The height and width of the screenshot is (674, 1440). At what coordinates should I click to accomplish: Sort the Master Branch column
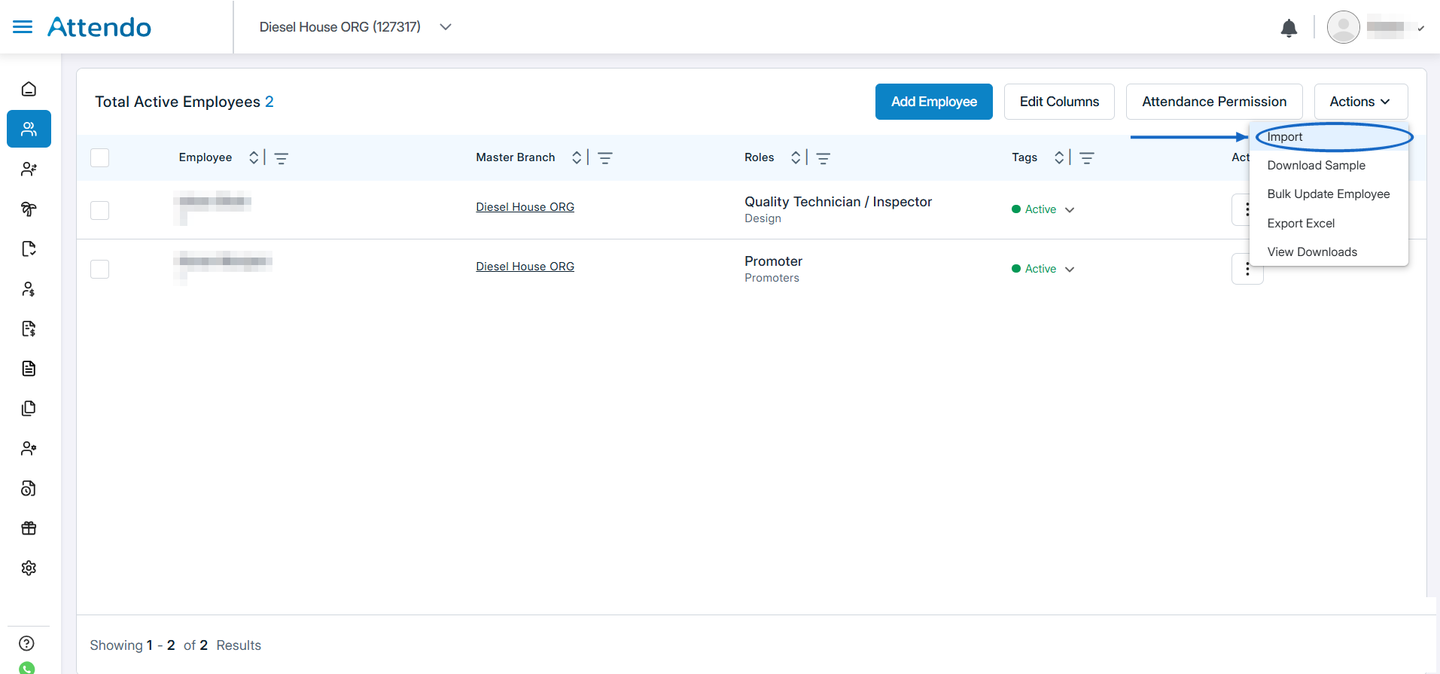[577, 158]
